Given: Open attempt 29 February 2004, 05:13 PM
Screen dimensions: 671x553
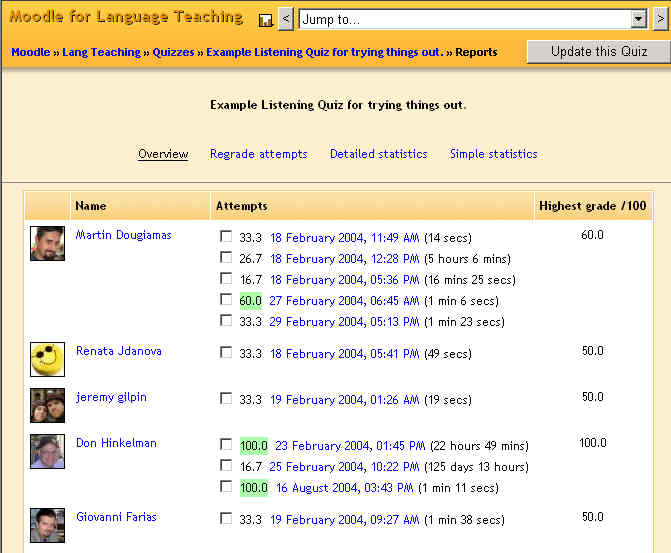Looking at the screenshot, I should click(344, 322).
